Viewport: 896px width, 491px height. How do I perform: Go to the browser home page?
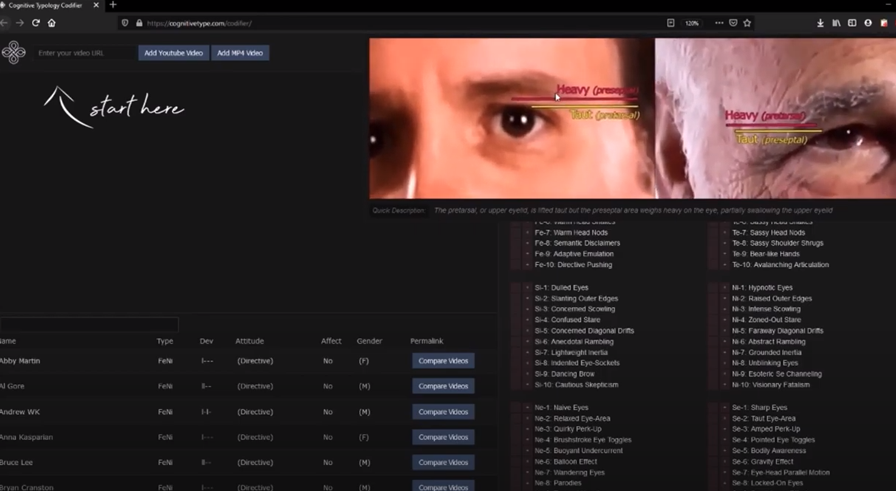click(x=52, y=23)
